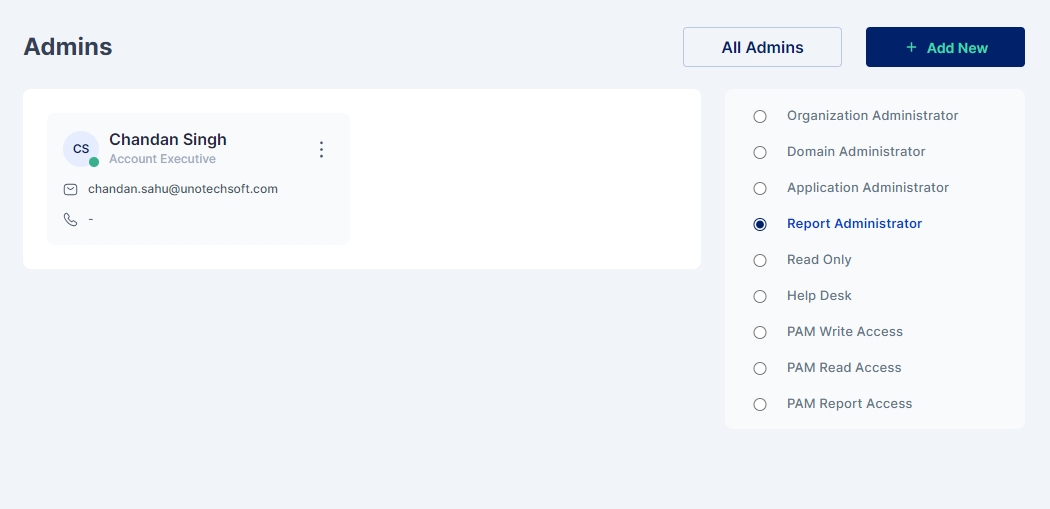This screenshot has height=509, width=1050.
Task: Click the phone icon on the admin card
Action: click(70, 219)
